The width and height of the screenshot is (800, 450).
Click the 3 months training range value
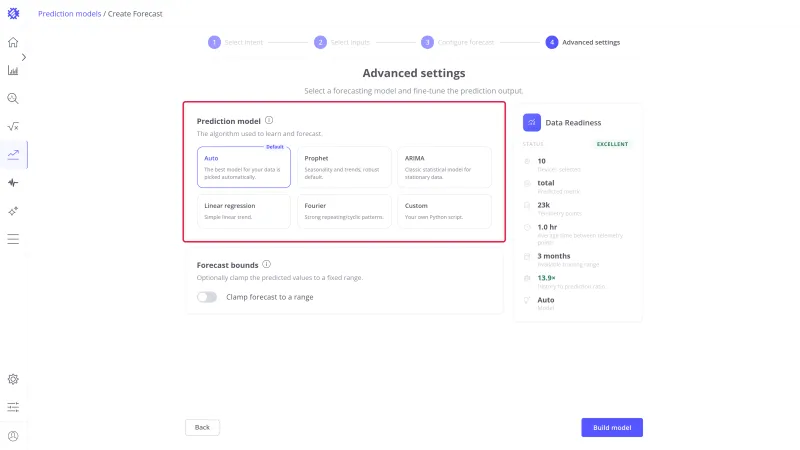point(554,256)
